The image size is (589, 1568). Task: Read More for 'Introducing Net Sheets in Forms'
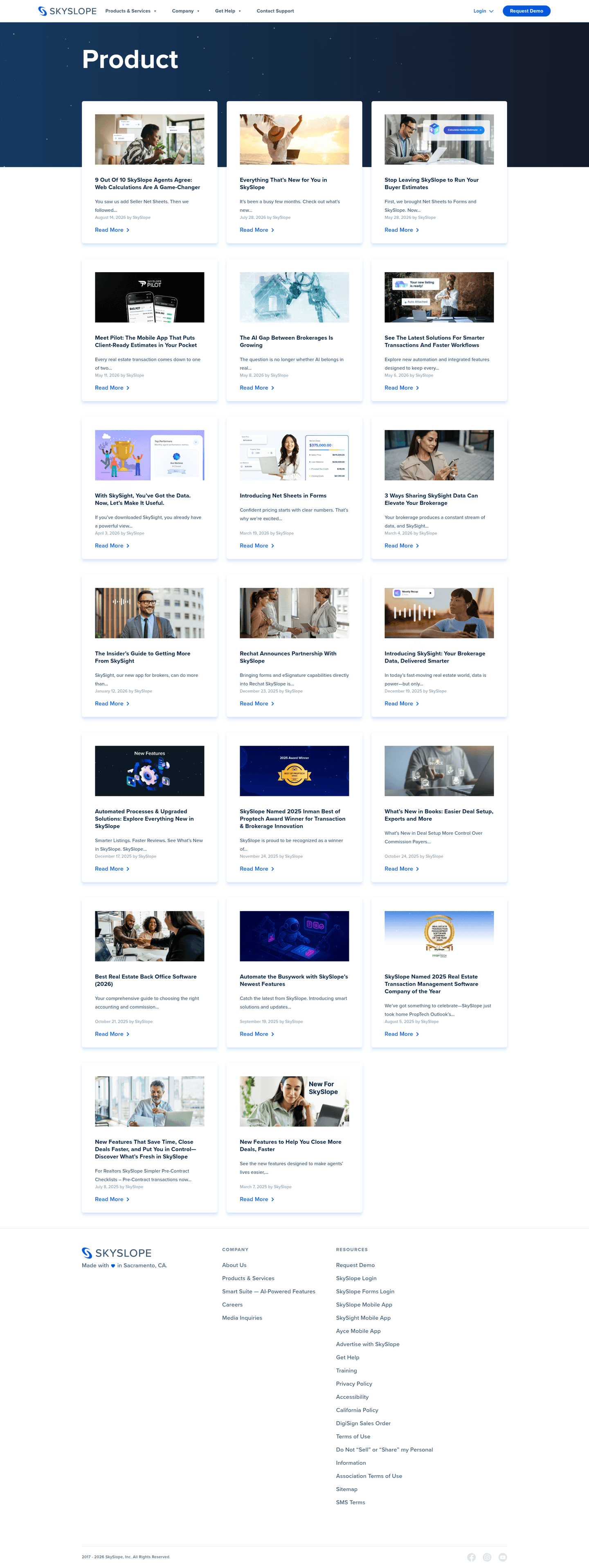[x=257, y=545]
